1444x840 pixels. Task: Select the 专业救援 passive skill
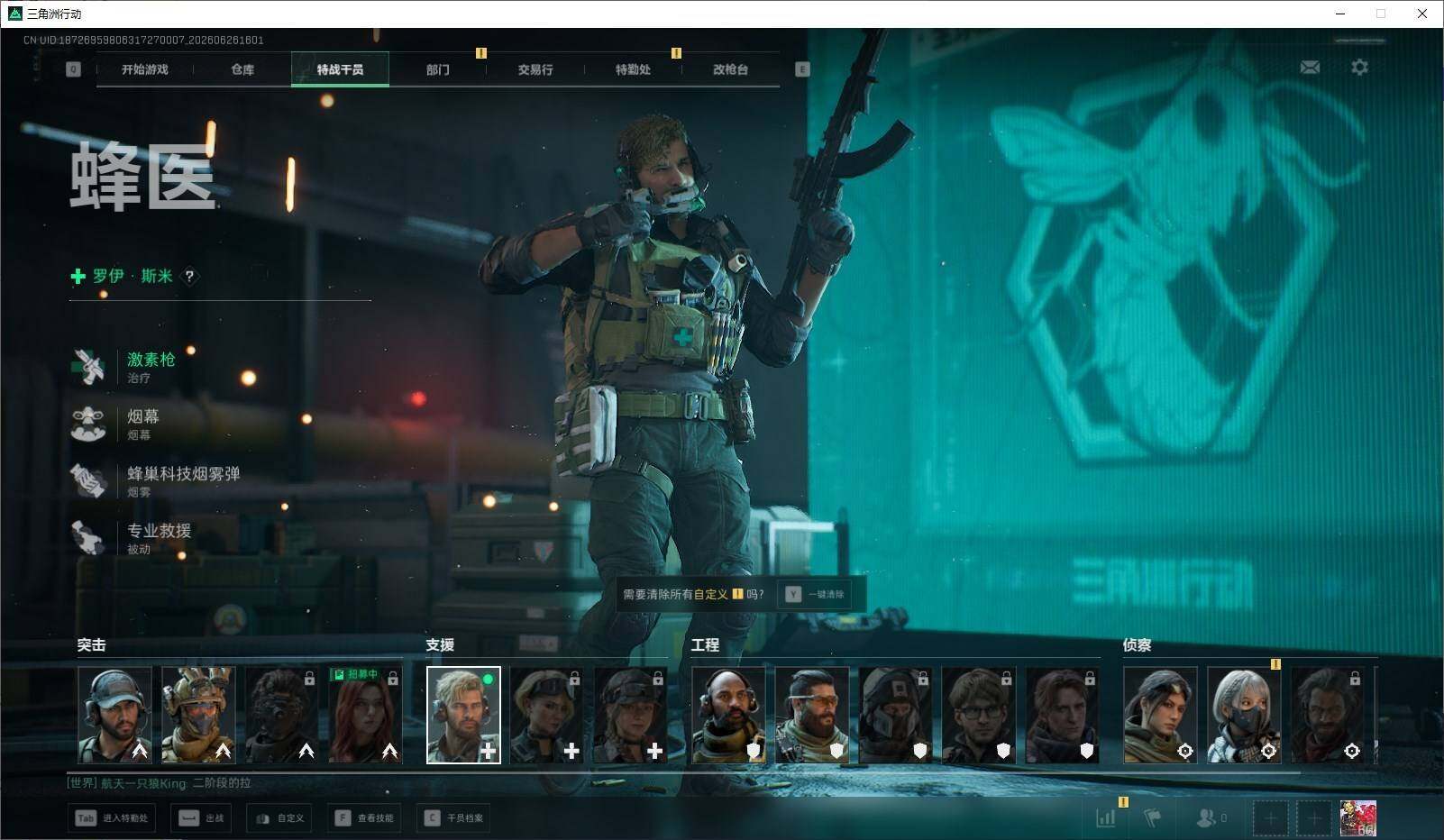point(133,537)
